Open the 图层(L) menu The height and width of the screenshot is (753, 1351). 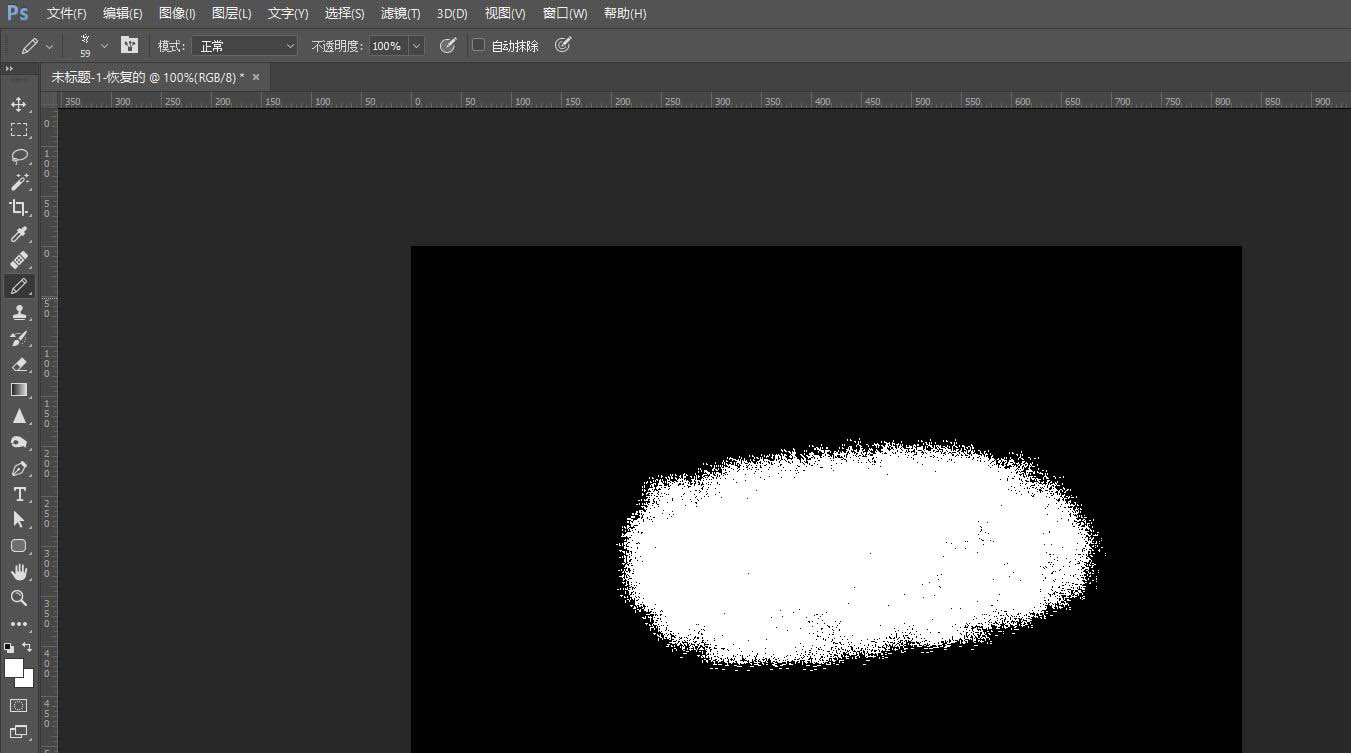(232, 14)
